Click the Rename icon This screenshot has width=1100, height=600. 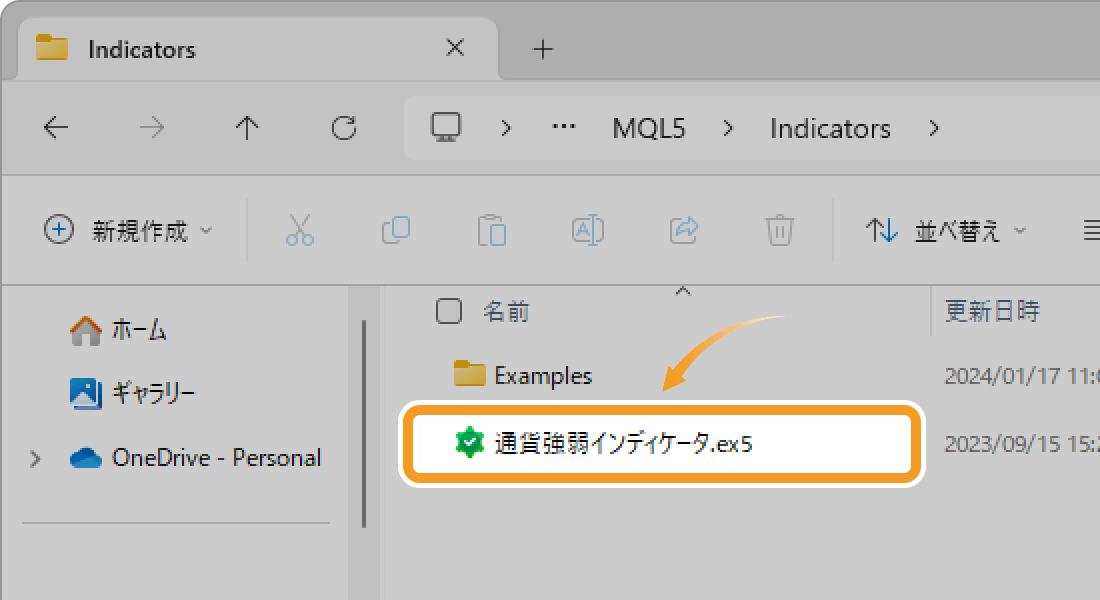tap(587, 230)
